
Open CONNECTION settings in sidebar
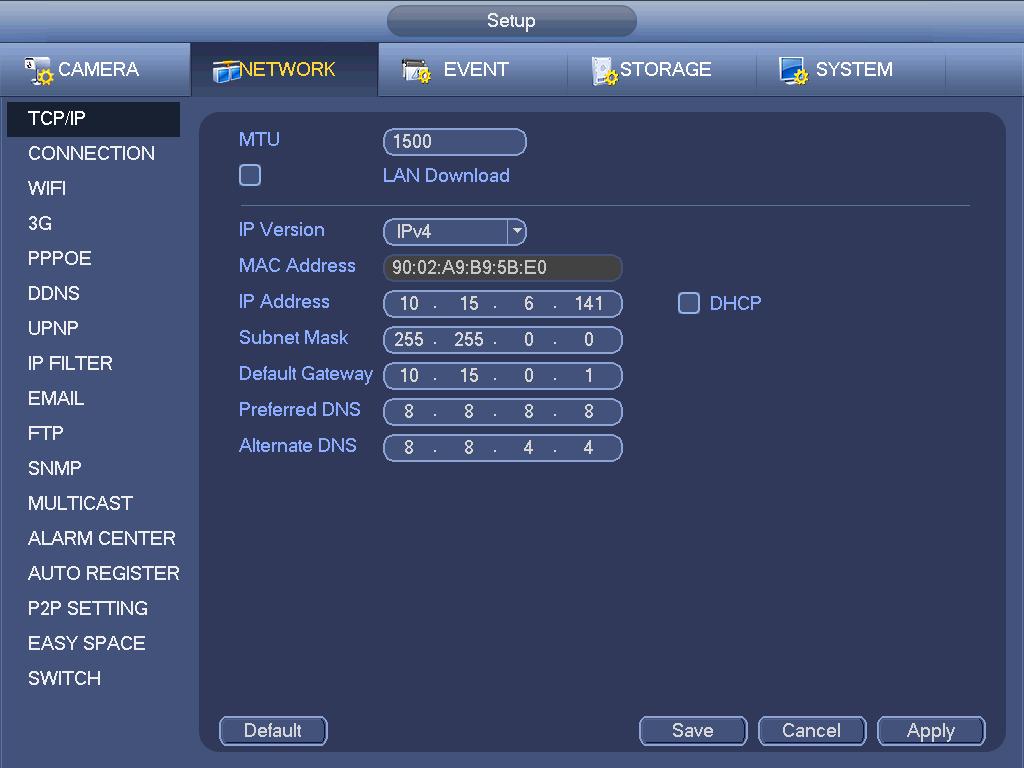point(91,153)
